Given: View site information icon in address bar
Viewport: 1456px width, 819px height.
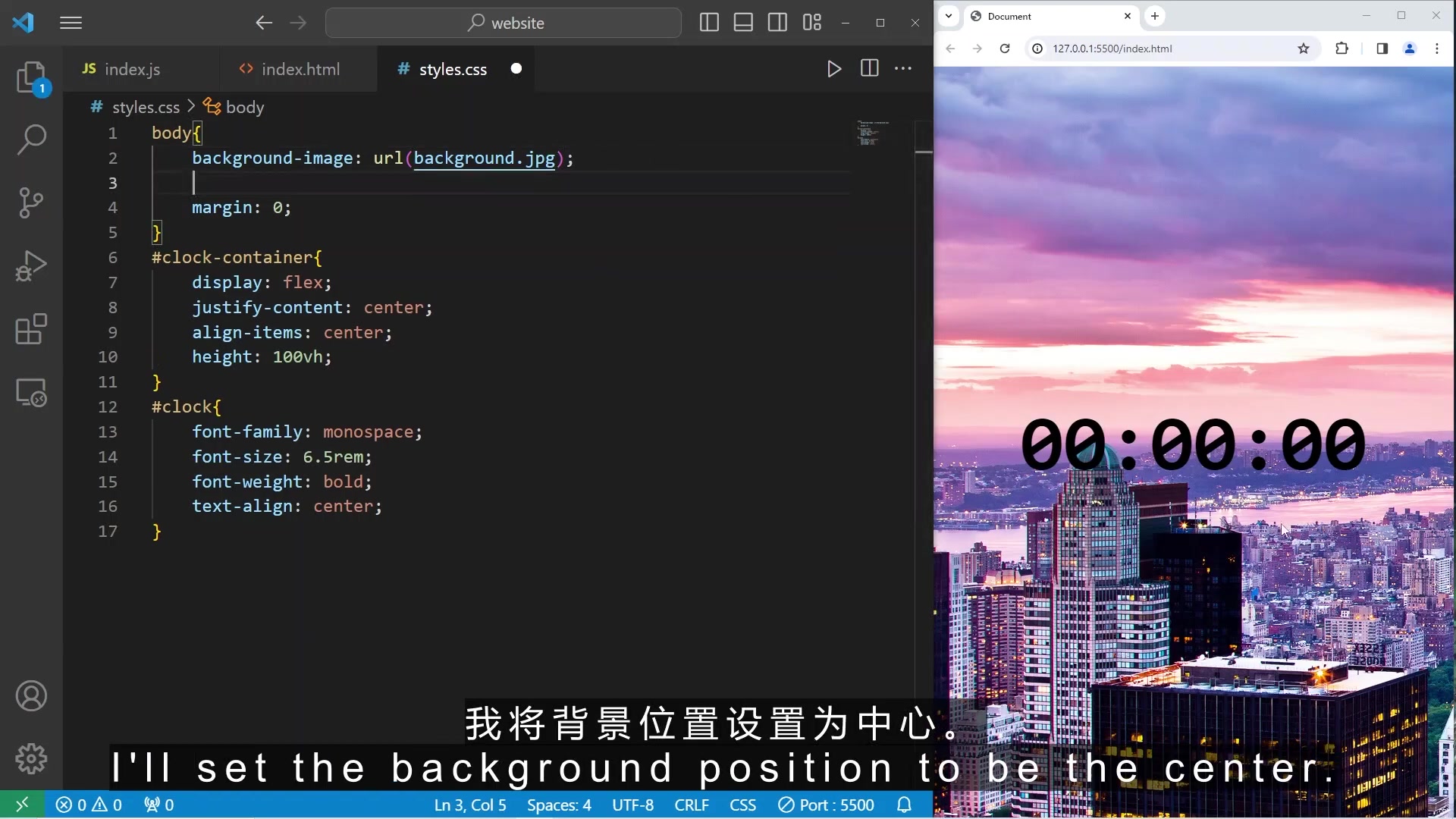Looking at the screenshot, I should [x=1037, y=49].
